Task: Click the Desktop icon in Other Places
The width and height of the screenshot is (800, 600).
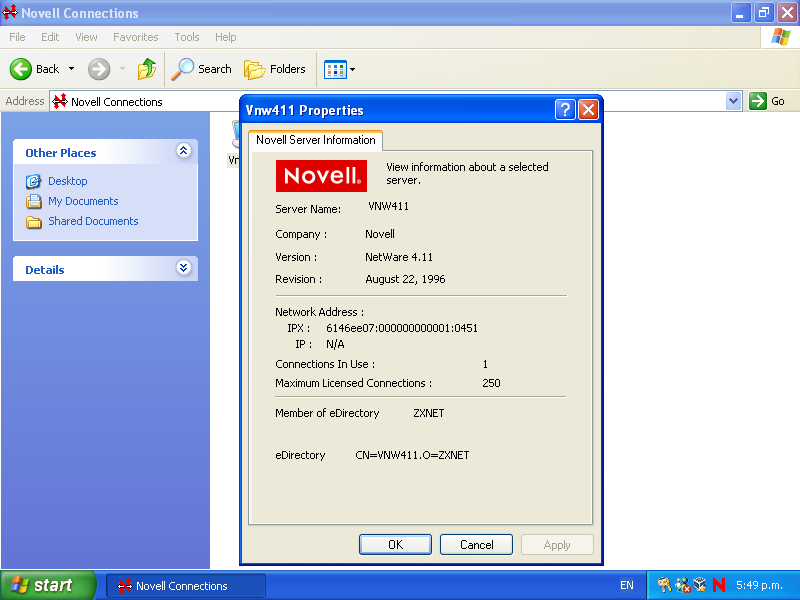Action: tap(34, 181)
